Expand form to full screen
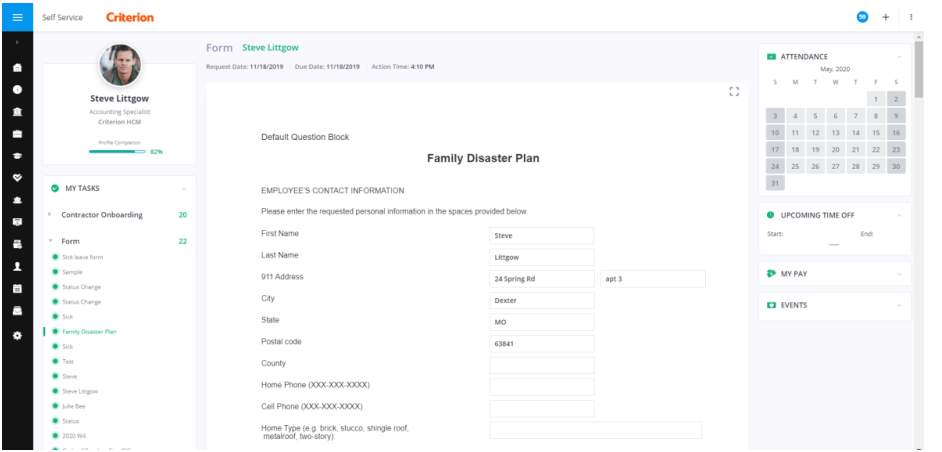Image resolution: width=942 pixels, height=452 pixels. (x=734, y=91)
